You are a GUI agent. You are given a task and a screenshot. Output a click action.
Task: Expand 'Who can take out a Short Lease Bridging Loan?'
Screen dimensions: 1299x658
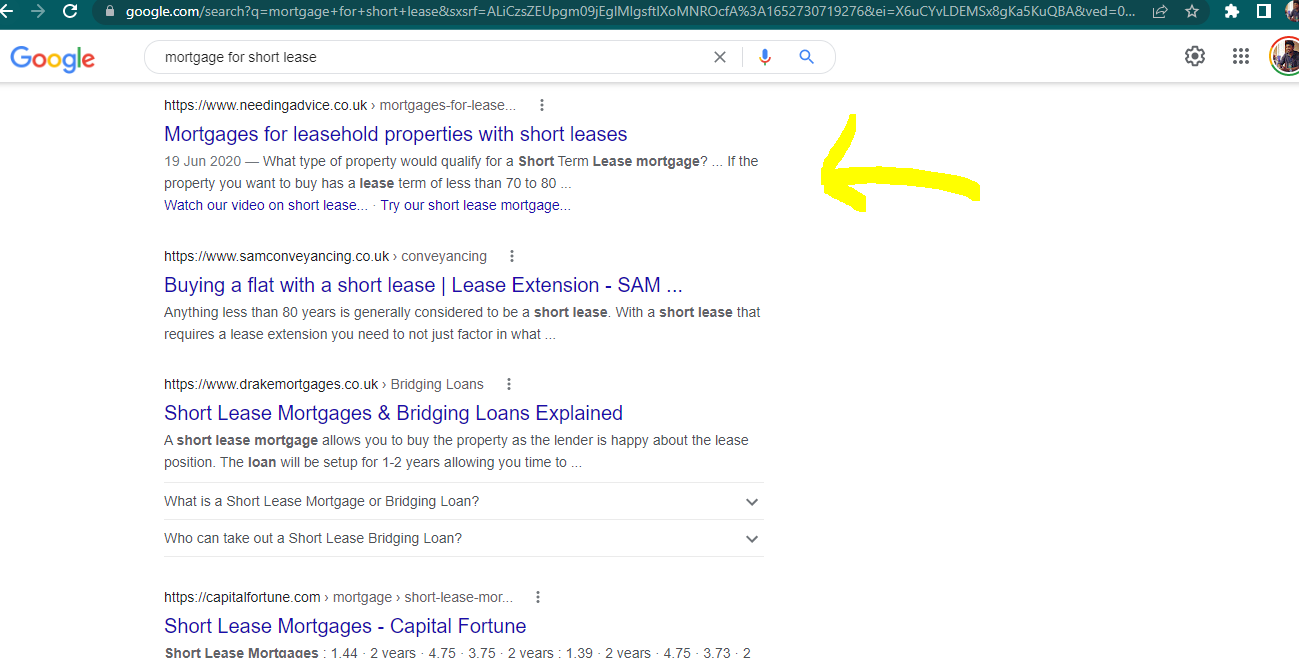pos(752,538)
